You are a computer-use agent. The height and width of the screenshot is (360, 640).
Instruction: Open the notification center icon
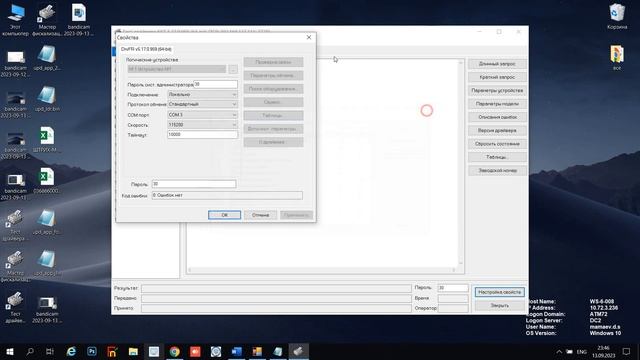[x=626, y=351]
